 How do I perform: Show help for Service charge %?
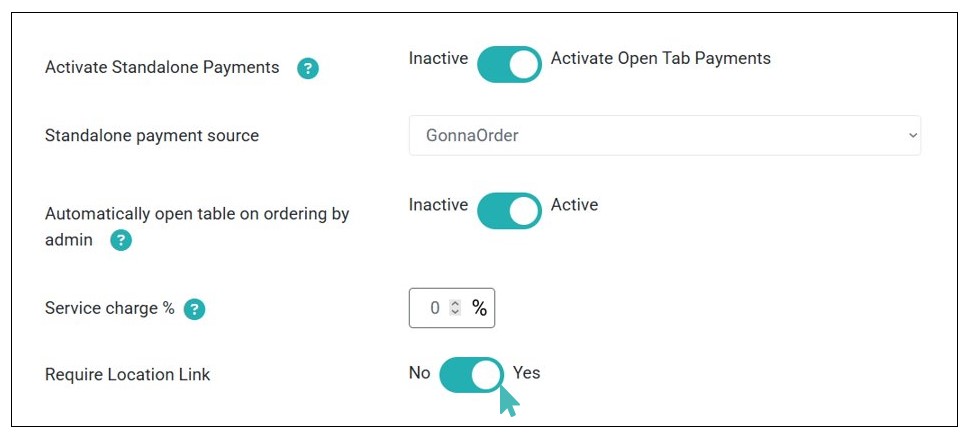tap(195, 309)
